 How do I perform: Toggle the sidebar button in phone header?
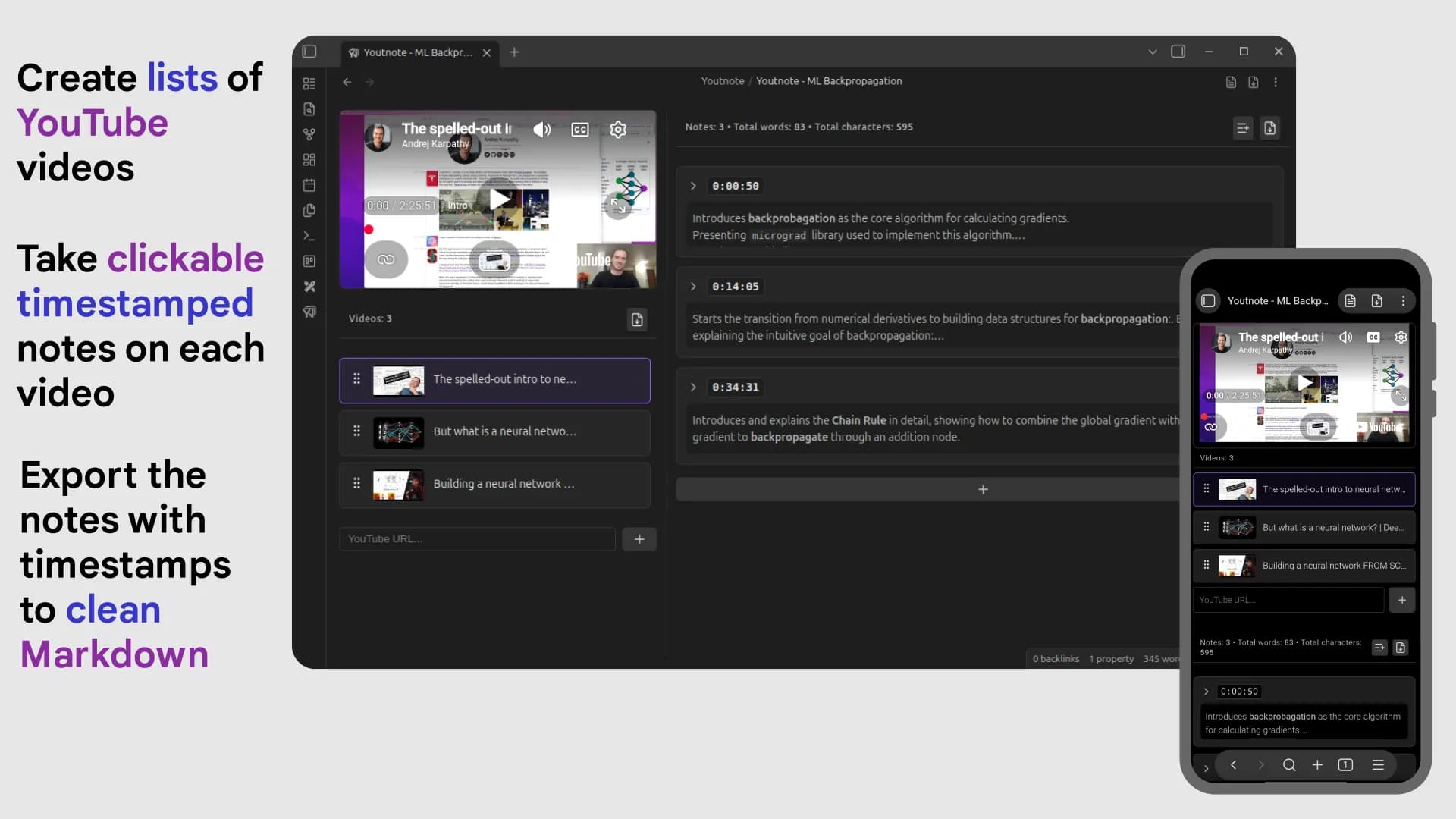click(1208, 301)
